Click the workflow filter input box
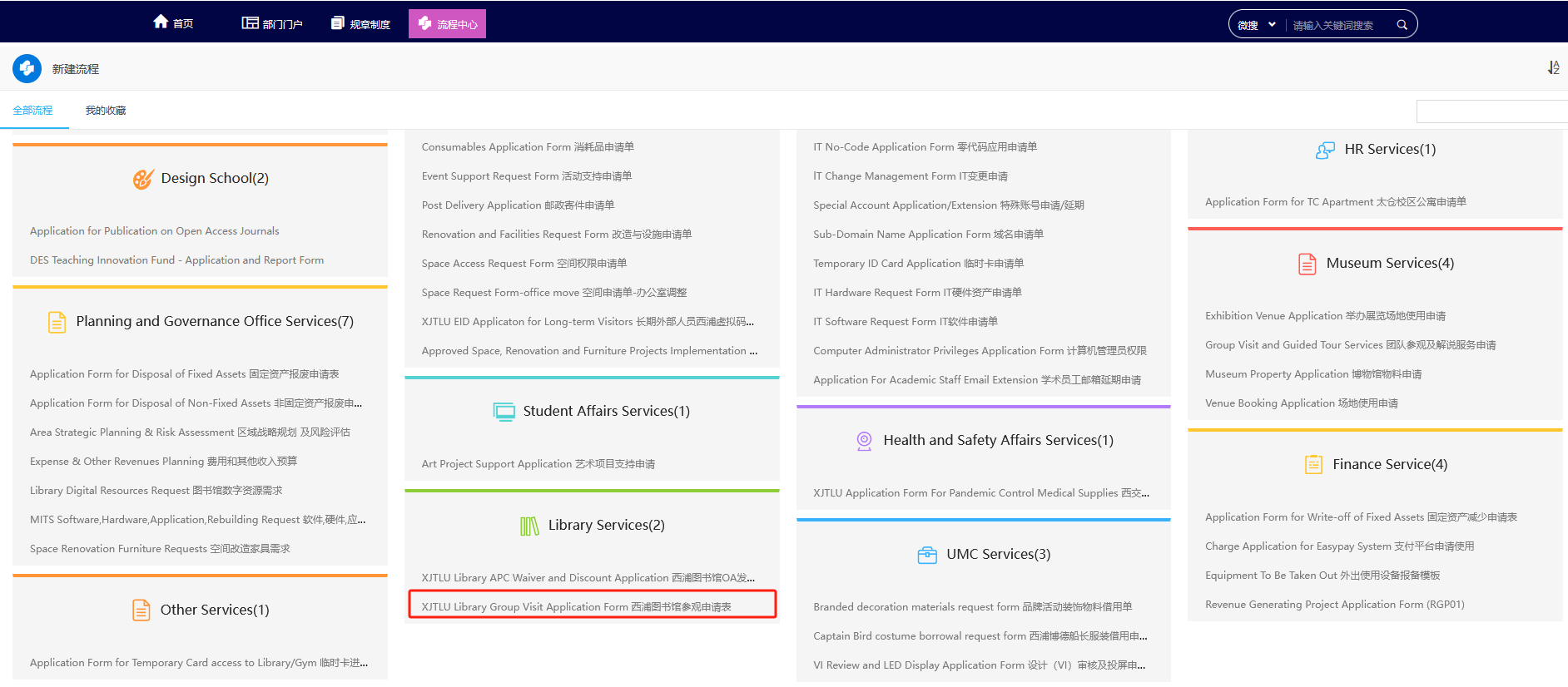1568x687 pixels. coord(1491,111)
